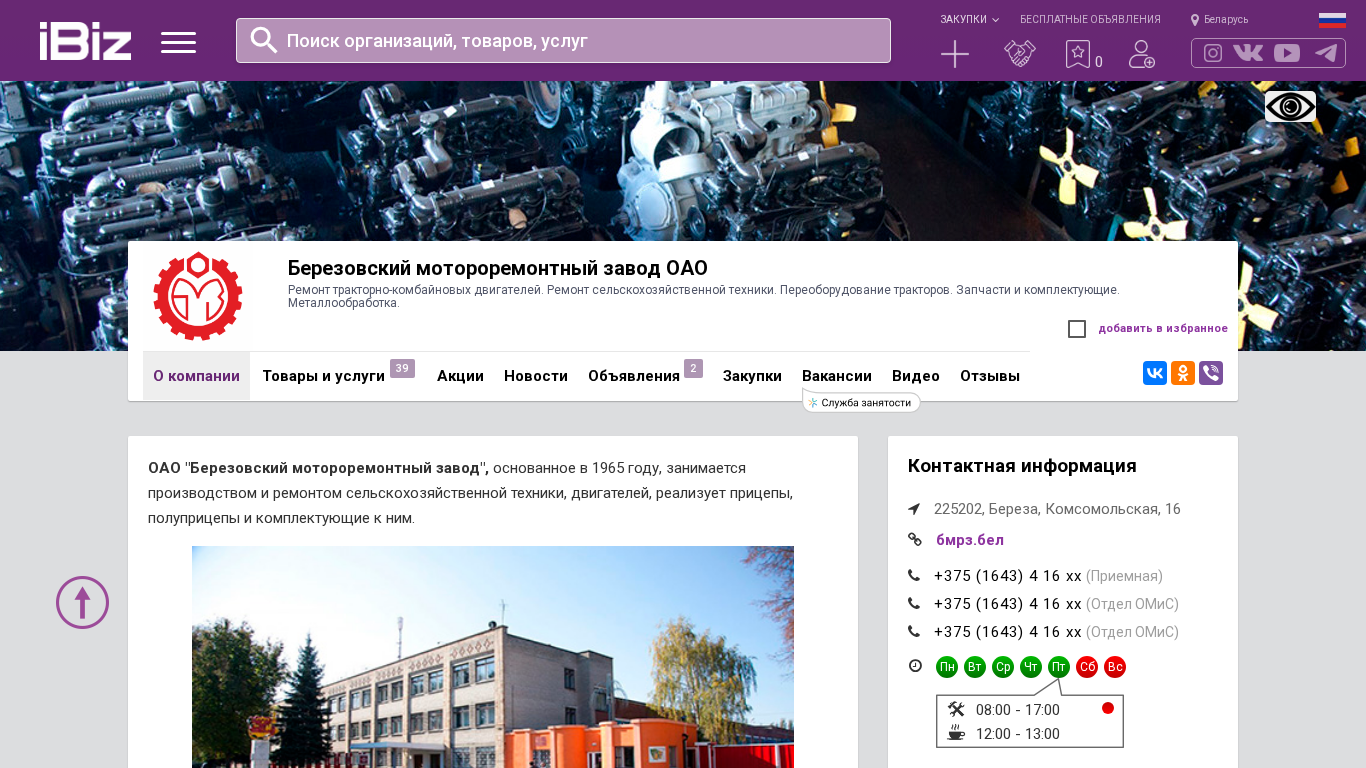Switch to the Акции tab
This screenshot has width=1366, height=768.
[x=460, y=376]
